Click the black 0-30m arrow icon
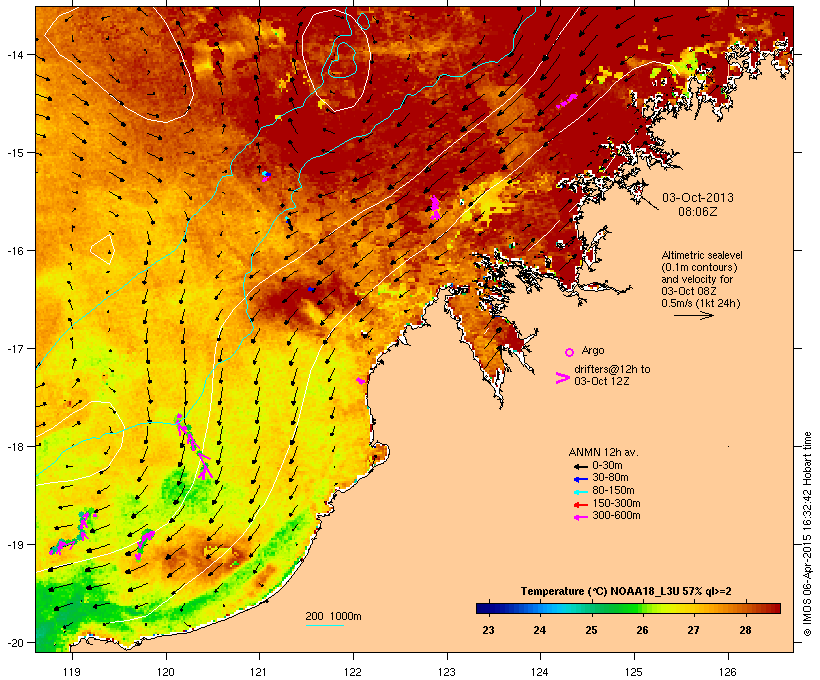 (x=580, y=466)
